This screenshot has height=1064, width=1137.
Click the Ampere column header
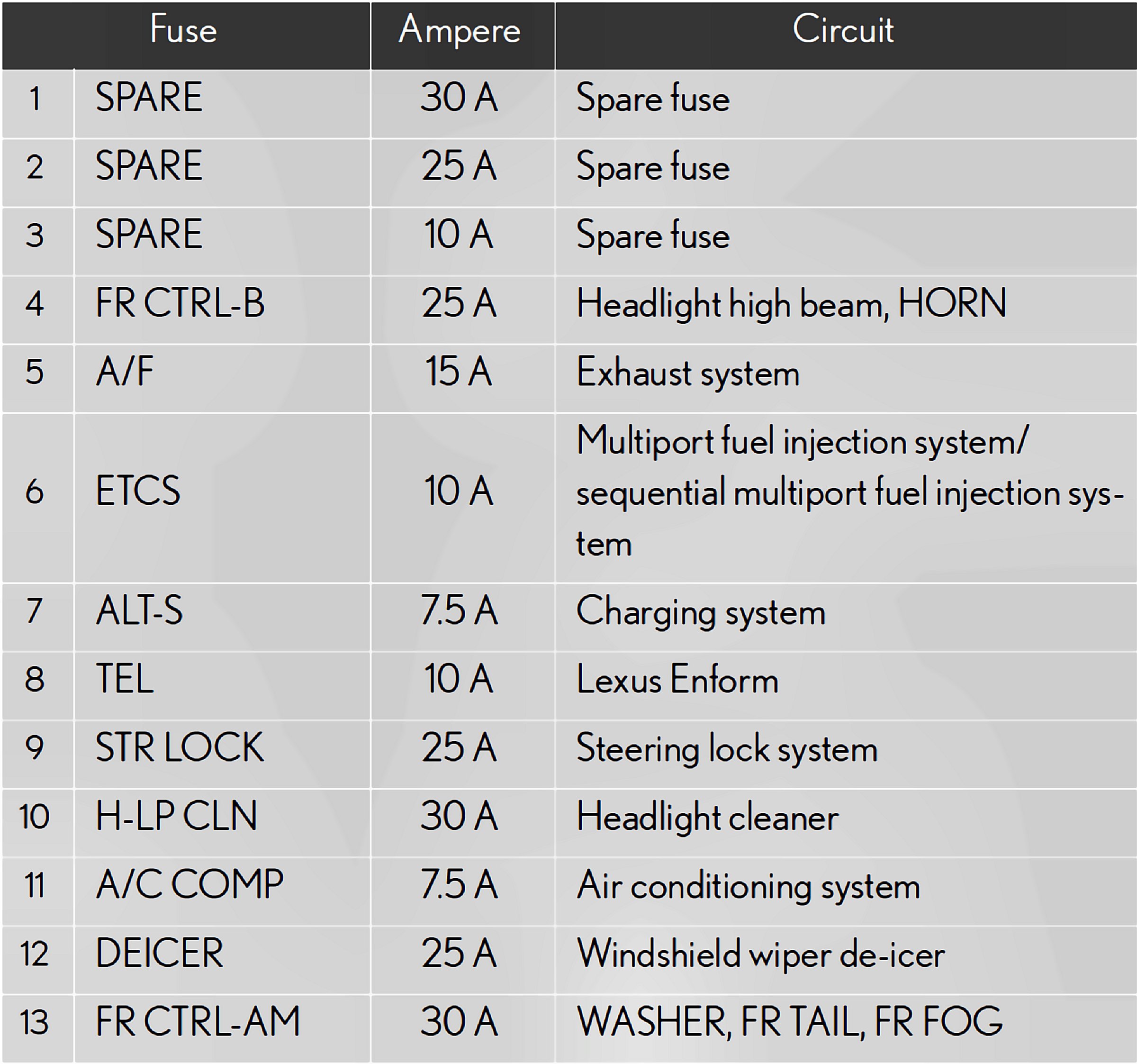click(460, 30)
